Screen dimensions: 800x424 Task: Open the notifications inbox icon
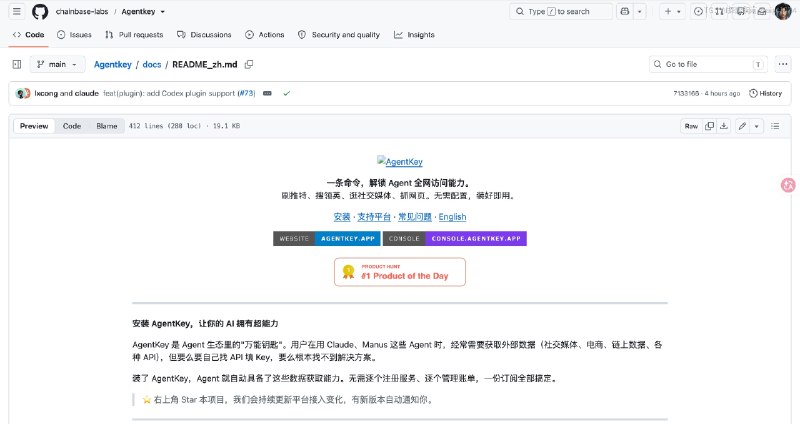(x=761, y=11)
